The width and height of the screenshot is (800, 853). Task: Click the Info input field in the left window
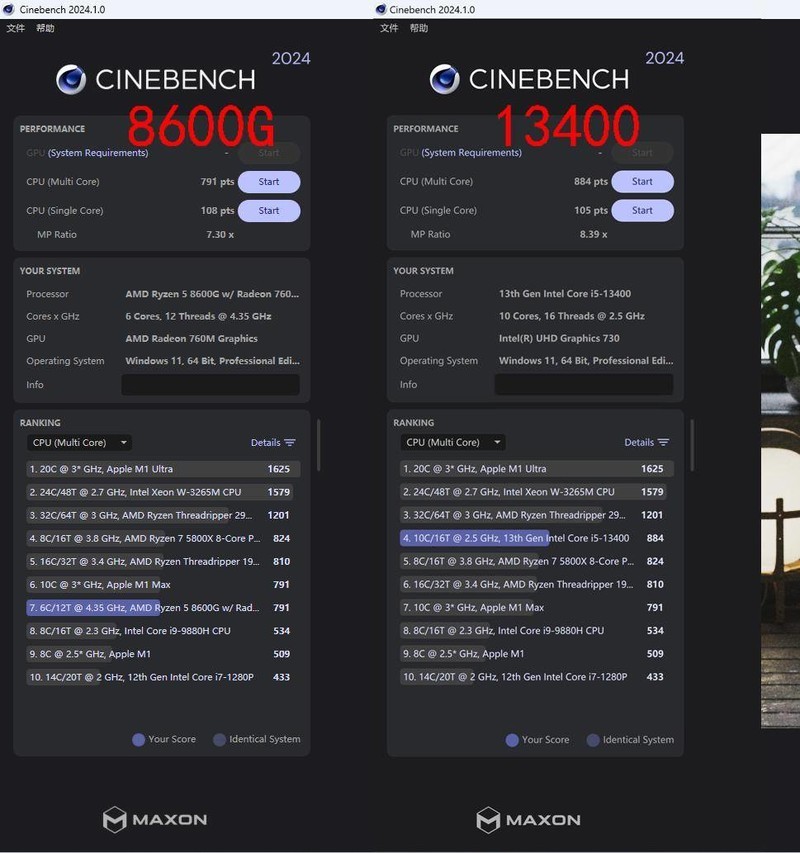point(210,385)
